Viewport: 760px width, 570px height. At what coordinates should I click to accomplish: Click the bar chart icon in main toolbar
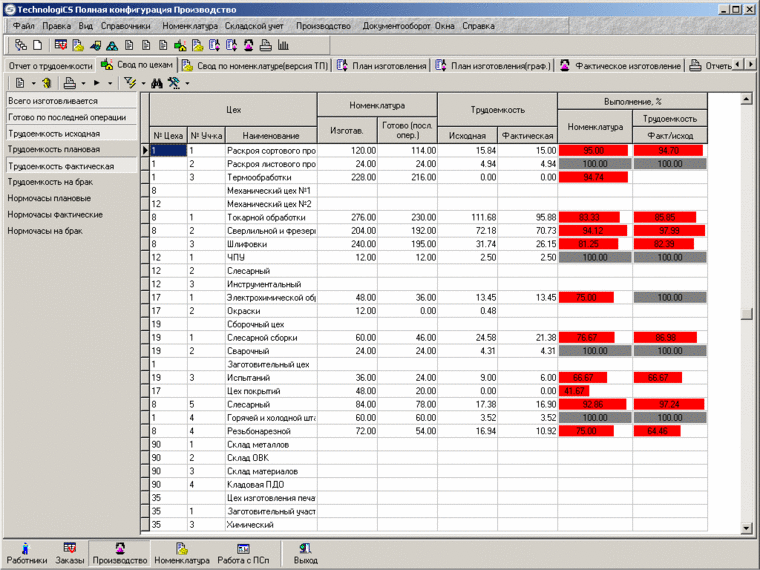tap(283, 45)
